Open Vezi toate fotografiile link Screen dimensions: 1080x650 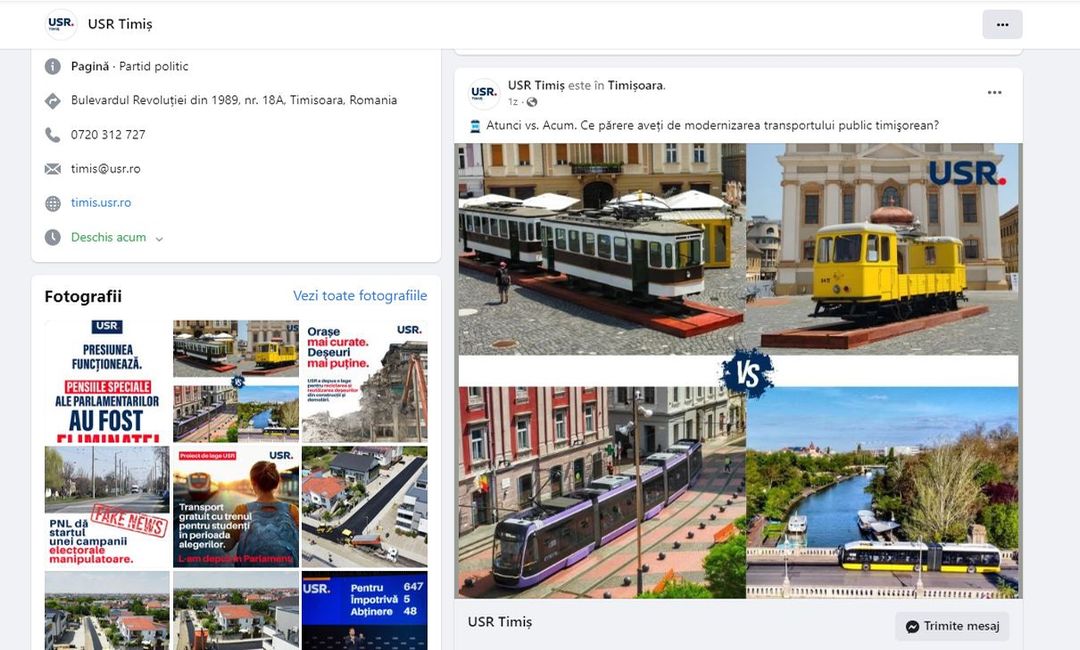[360, 295]
